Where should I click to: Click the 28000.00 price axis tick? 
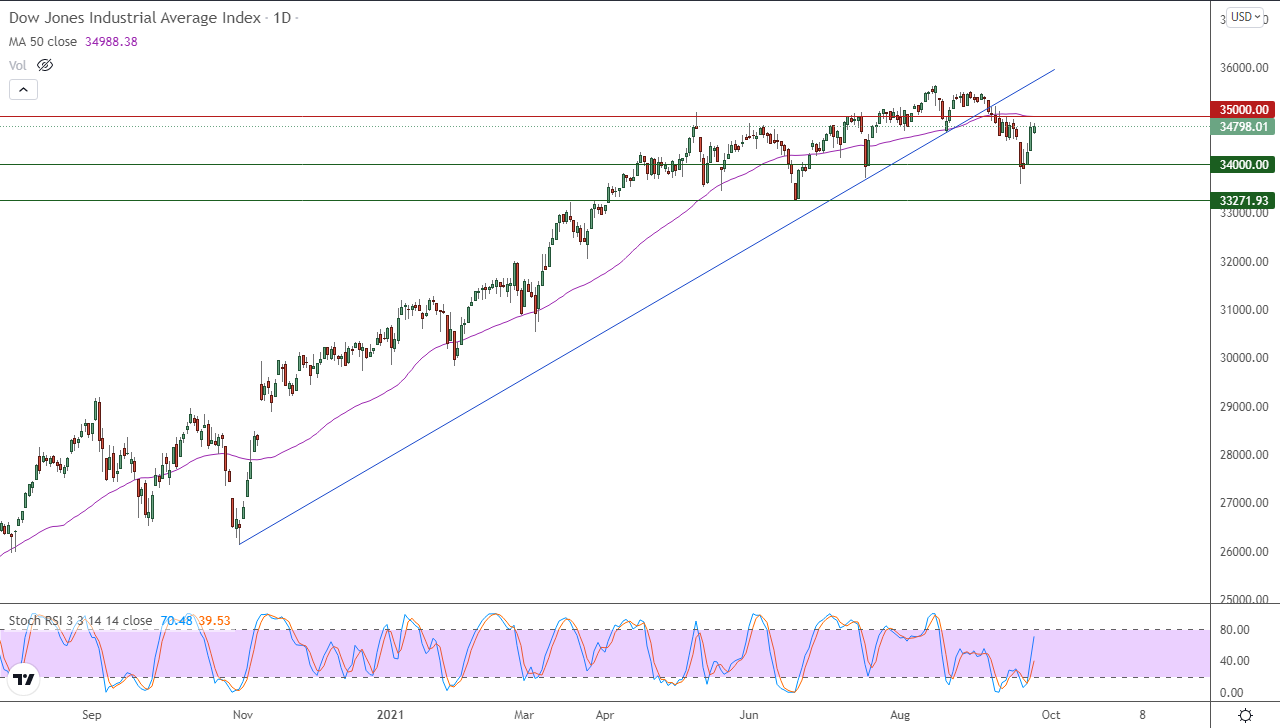point(1243,455)
